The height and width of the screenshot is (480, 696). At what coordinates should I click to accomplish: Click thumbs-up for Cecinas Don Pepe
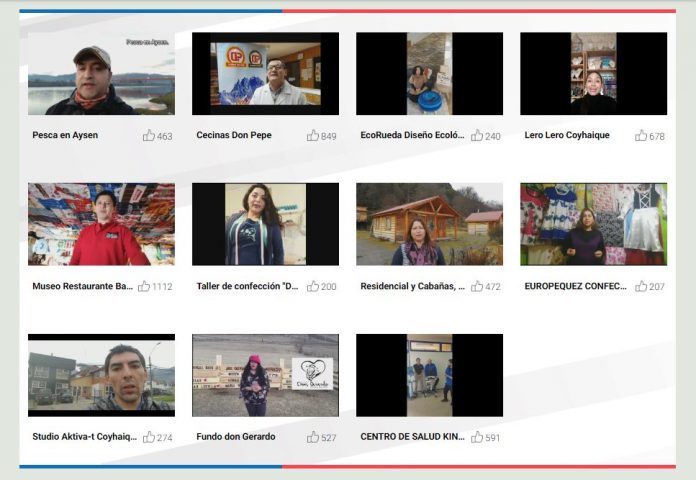313,135
